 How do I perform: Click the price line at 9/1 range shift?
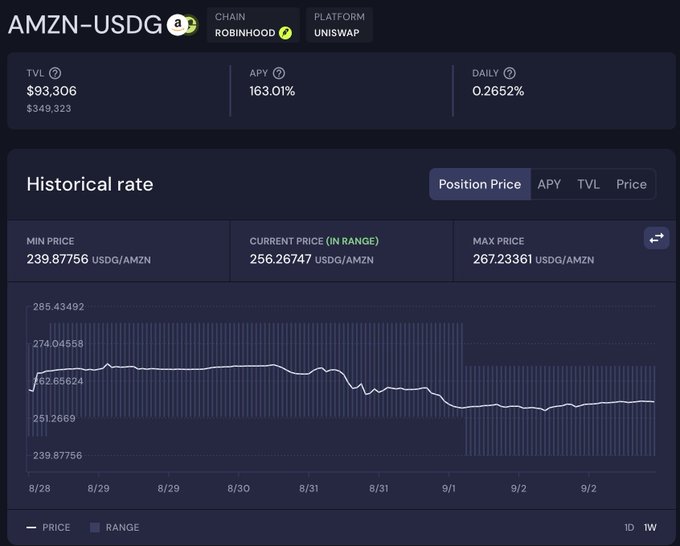(x=463, y=408)
